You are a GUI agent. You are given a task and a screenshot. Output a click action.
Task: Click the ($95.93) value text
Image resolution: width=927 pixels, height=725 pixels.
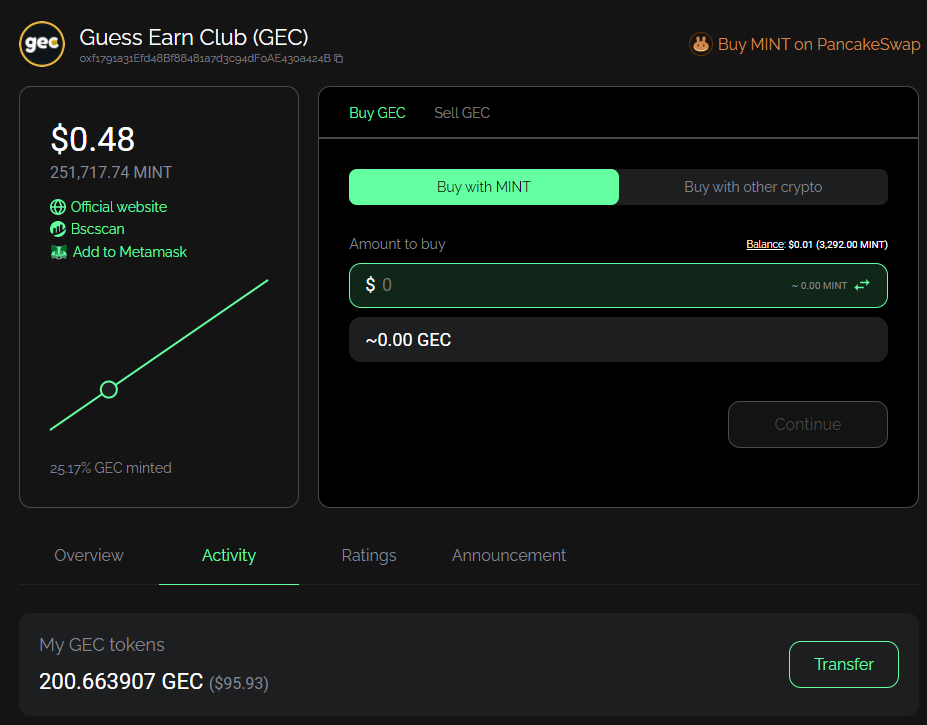[239, 683]
